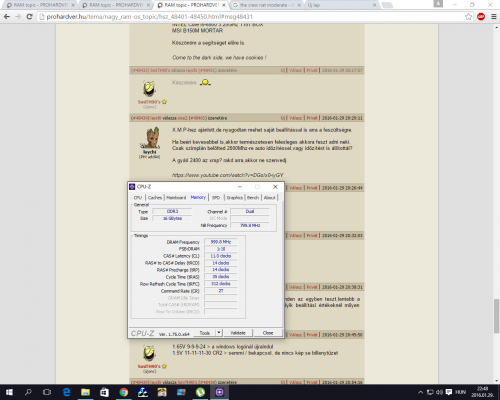The image size is (500, 400).
Task: Open the Chrome user profile button
Action: (x=438, y=4)
